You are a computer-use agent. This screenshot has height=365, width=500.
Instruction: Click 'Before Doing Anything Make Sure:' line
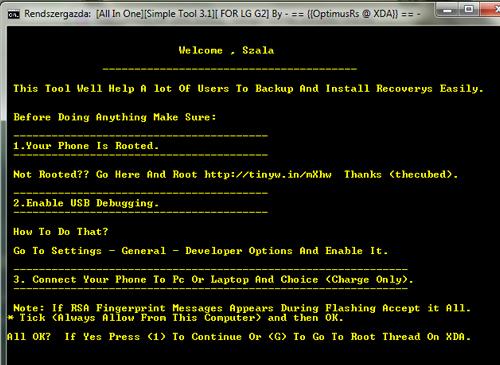point(115,117)
